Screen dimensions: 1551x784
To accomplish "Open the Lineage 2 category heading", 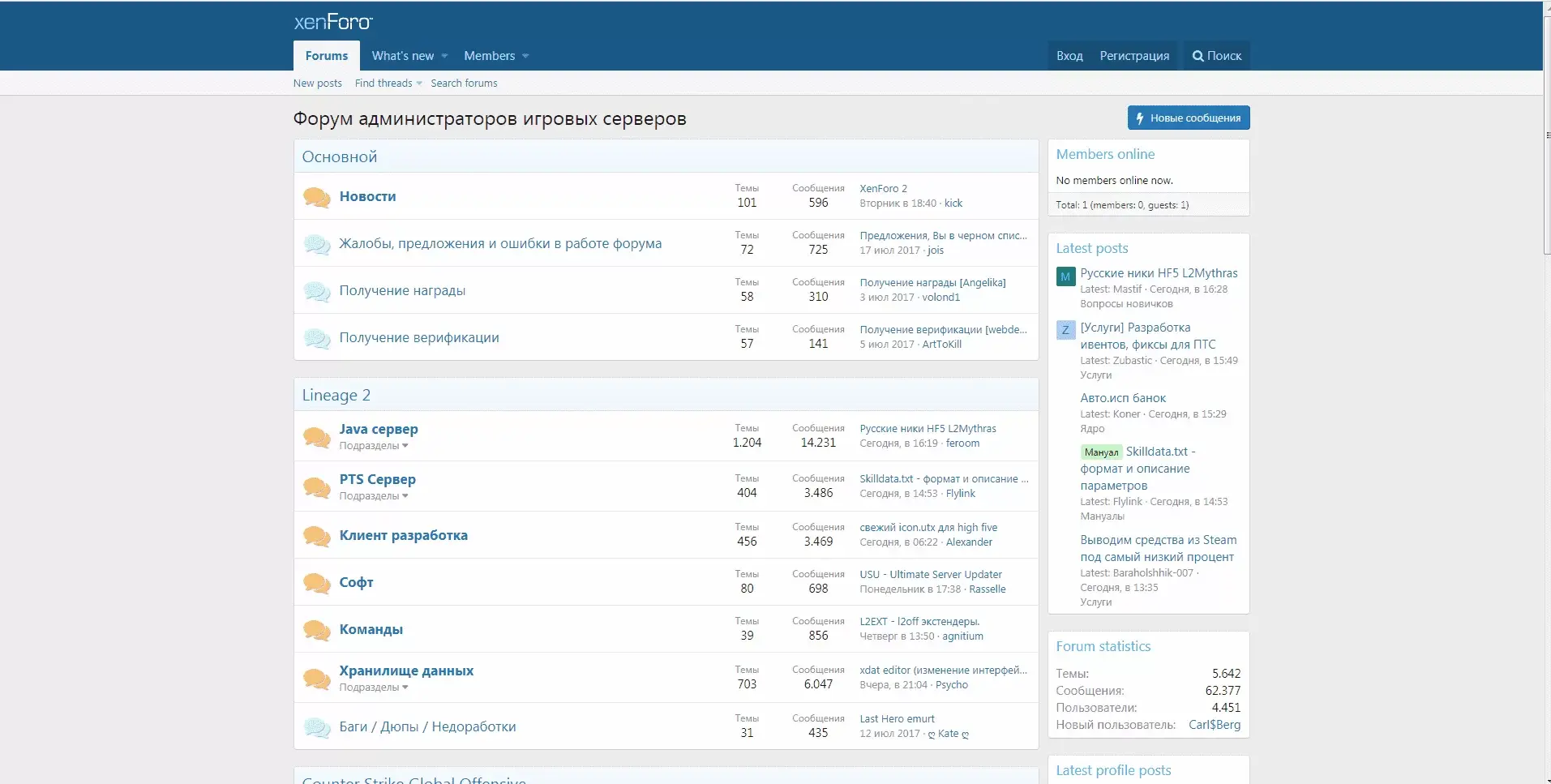I will [x=336, y=395].
